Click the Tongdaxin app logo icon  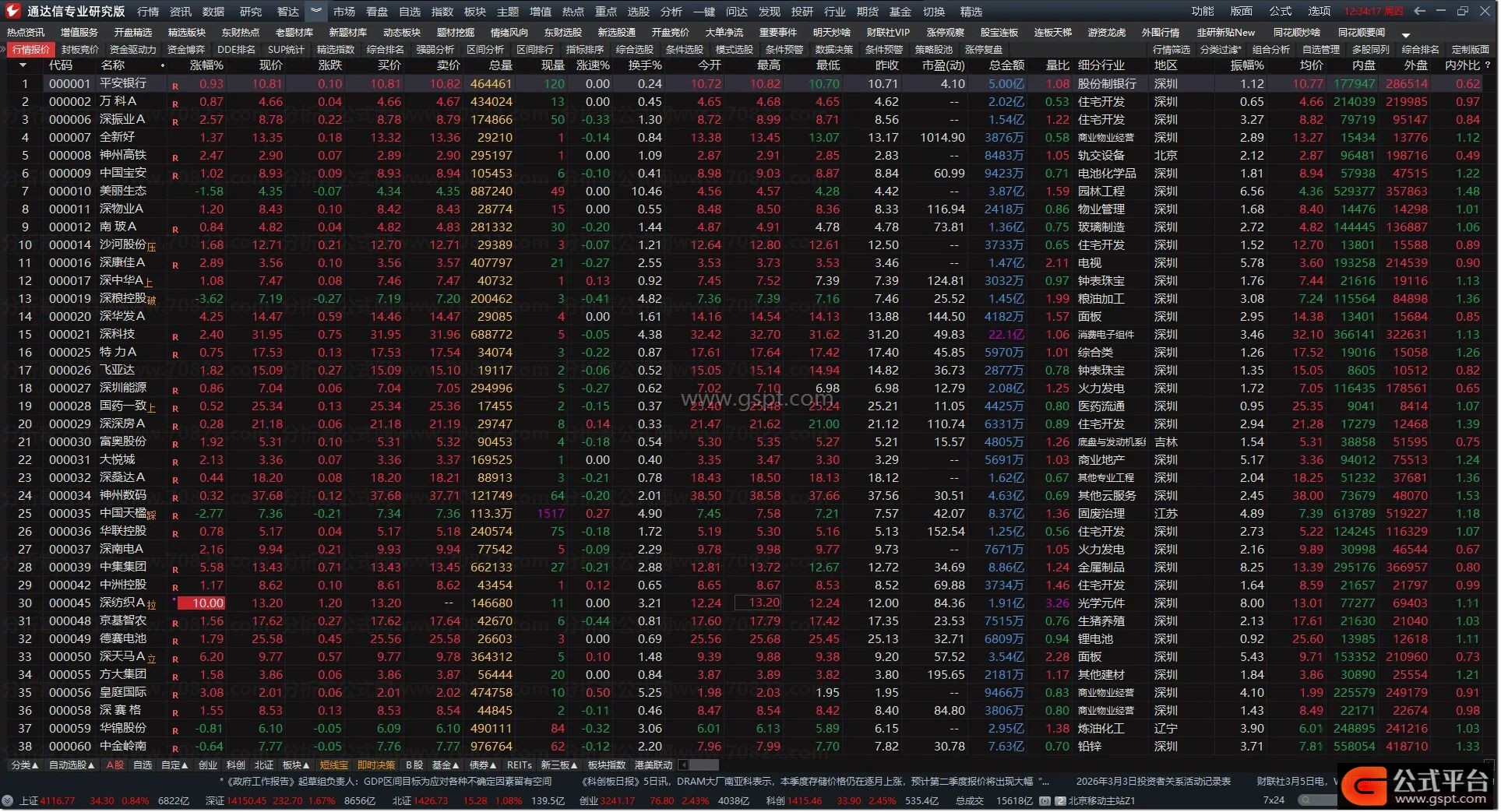pos(12,11)
